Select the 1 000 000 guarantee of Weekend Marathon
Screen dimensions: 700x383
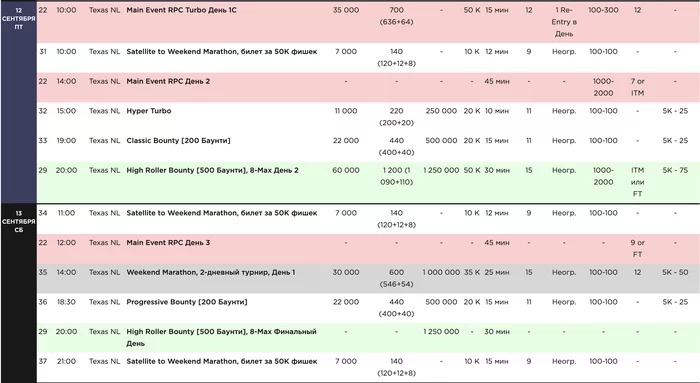pyautogui.click(x=441, y=272)
